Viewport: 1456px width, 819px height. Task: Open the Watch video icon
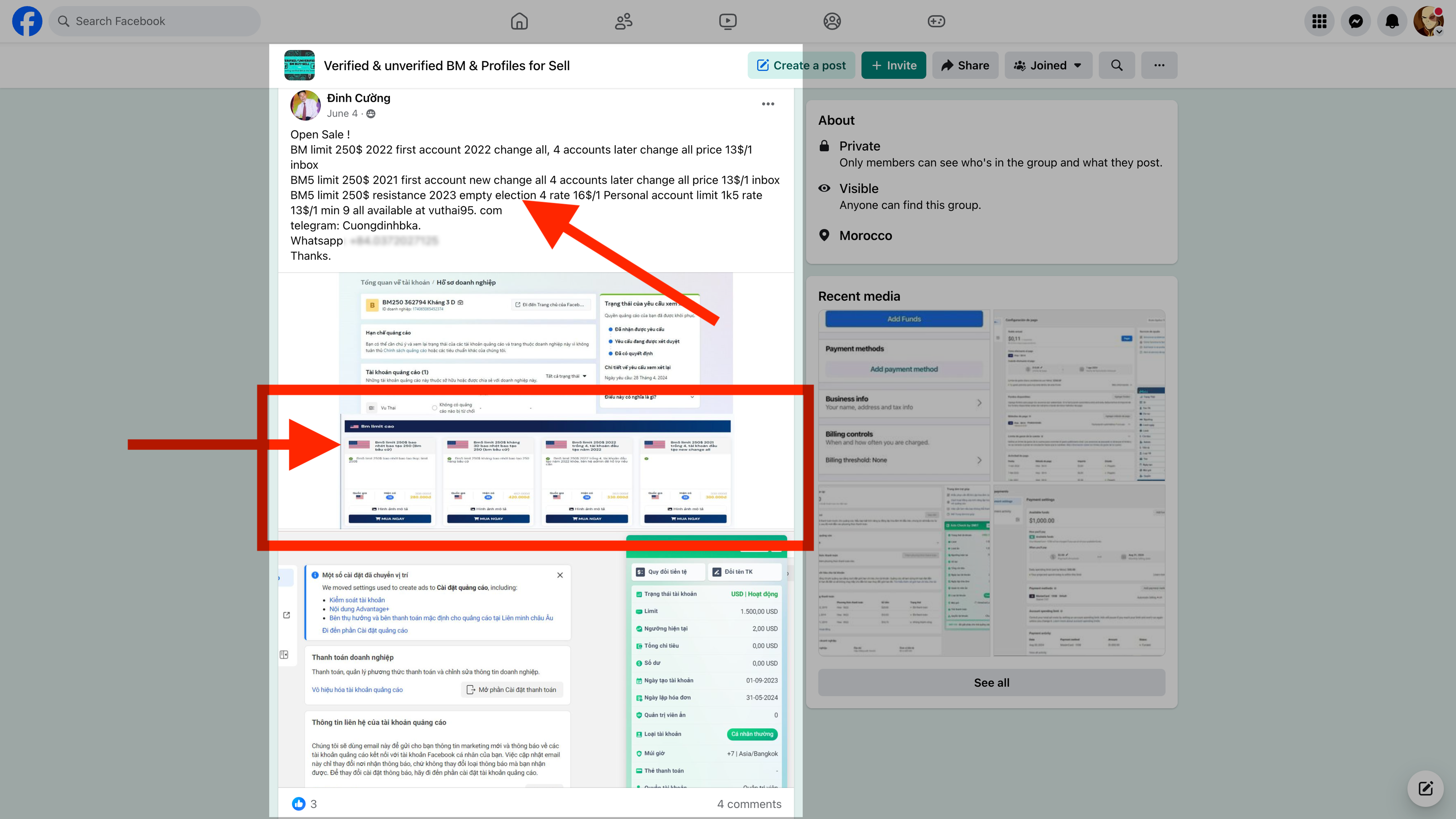727,21
